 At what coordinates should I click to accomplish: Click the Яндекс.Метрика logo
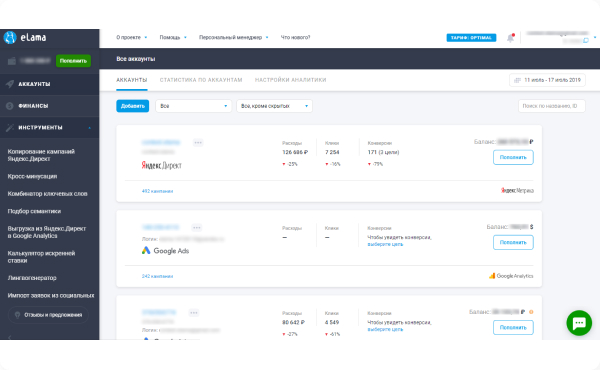pyautogui.click(x=517, y=190)
